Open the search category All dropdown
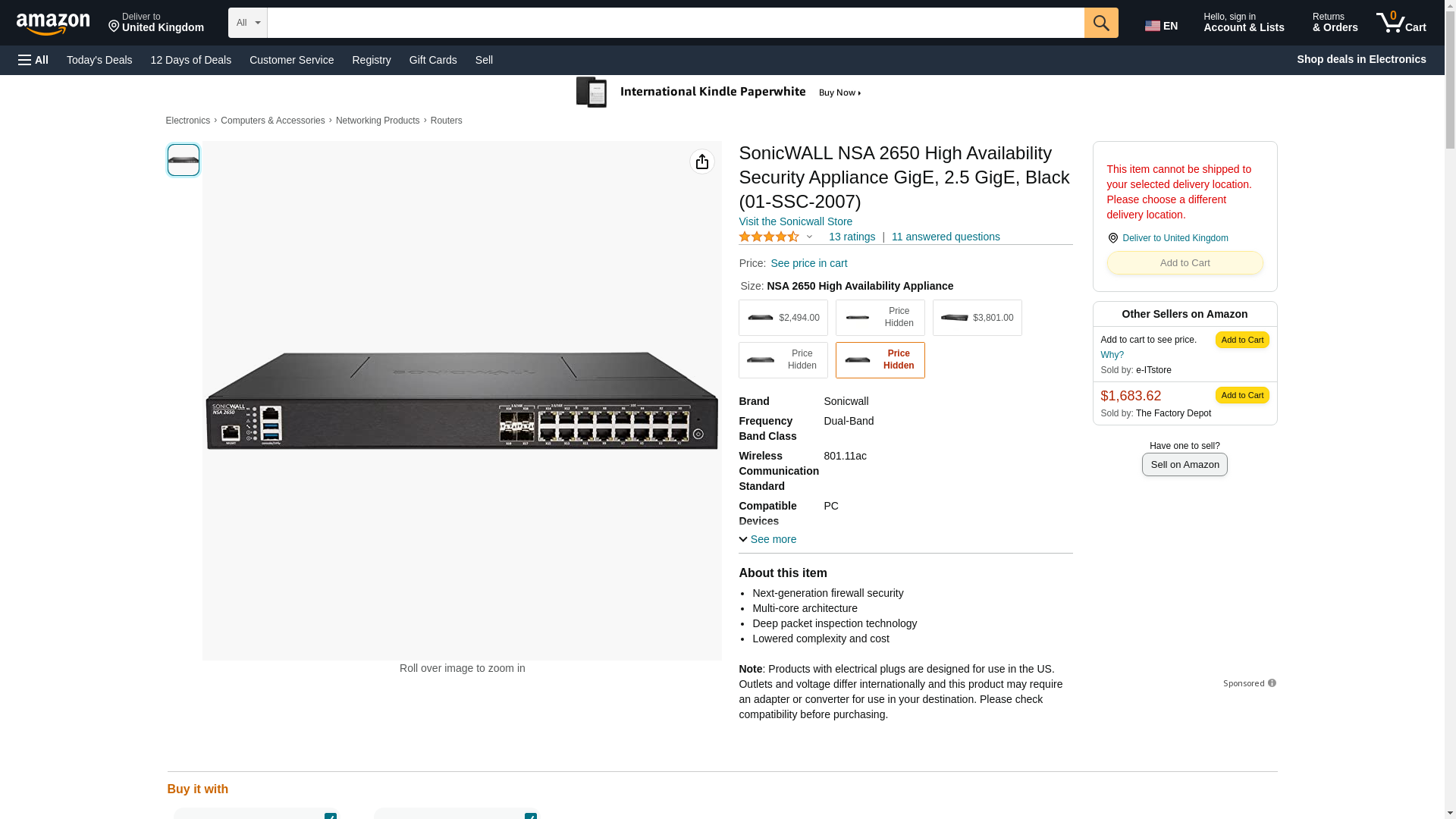This screenshot has height=819, width=1456. (247, 23)
